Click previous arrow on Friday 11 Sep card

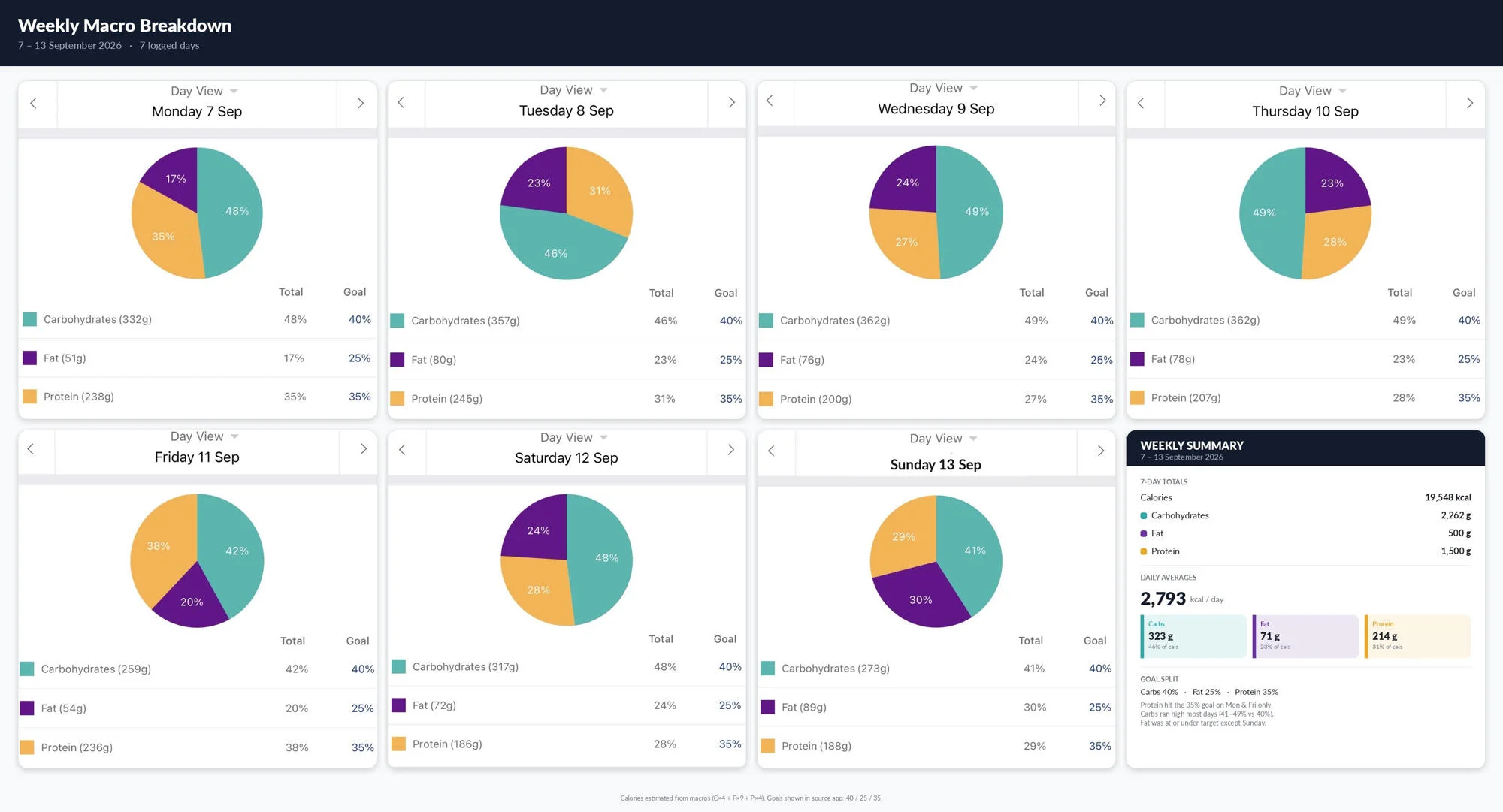[31, 449]
